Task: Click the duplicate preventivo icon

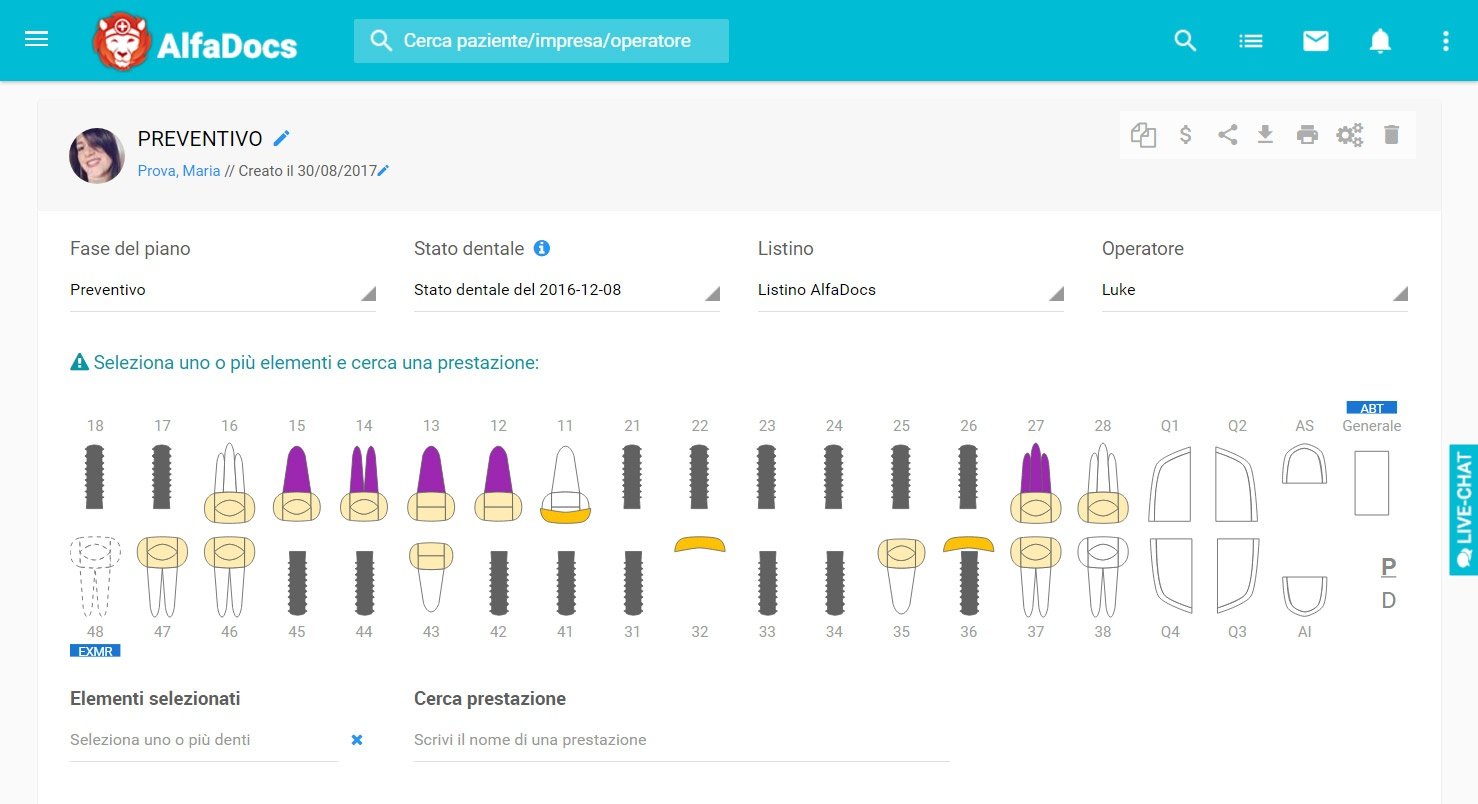Action: tap(1143, 135)
